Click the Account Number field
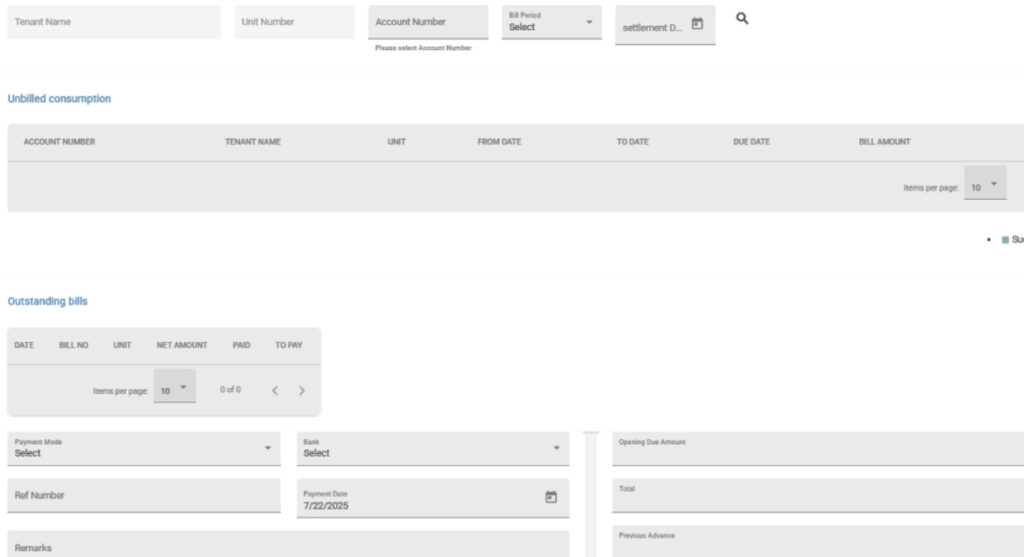 click(427, 22)
